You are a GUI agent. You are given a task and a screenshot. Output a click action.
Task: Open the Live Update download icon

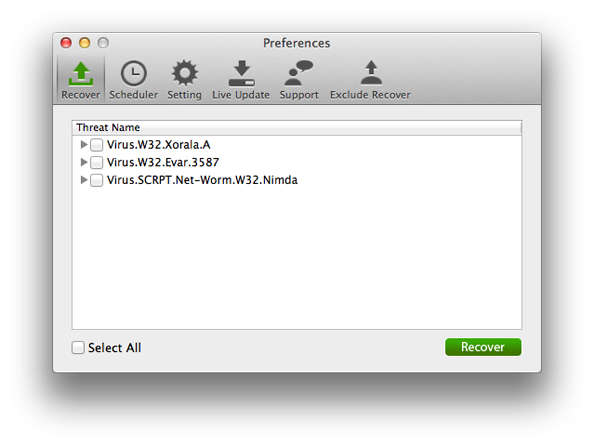241,73
